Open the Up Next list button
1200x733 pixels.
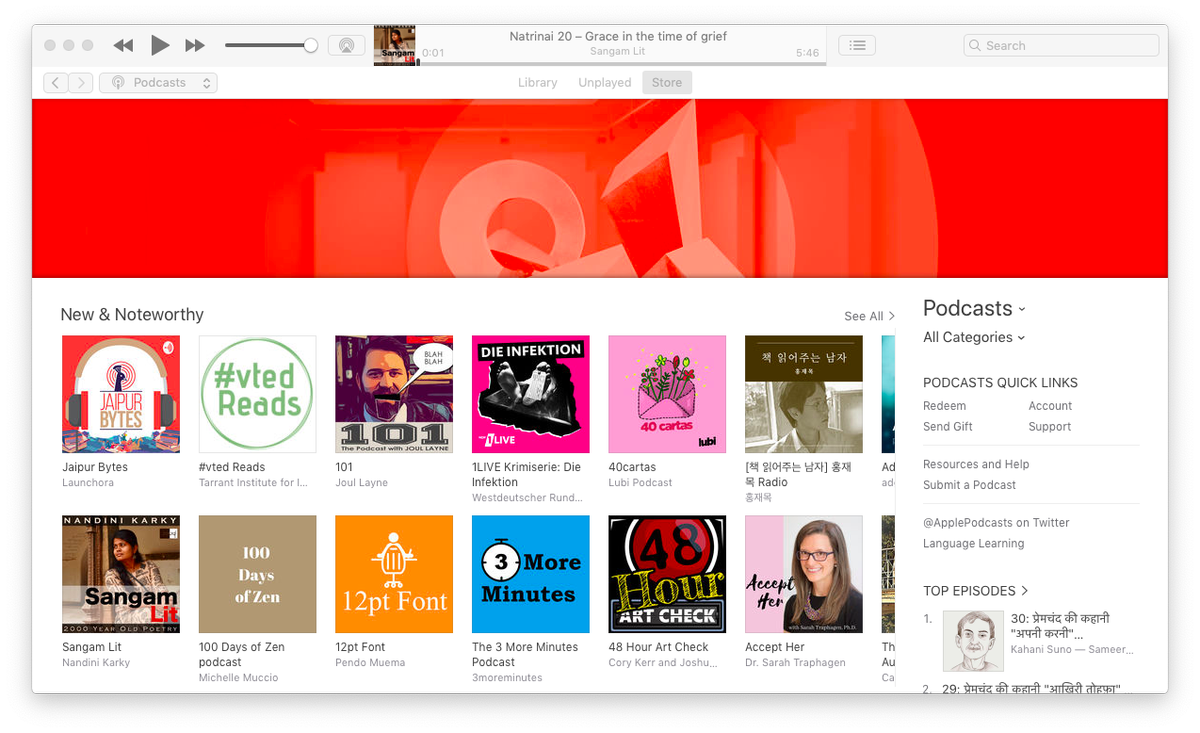pyautogui.click(x=857, y=45)
